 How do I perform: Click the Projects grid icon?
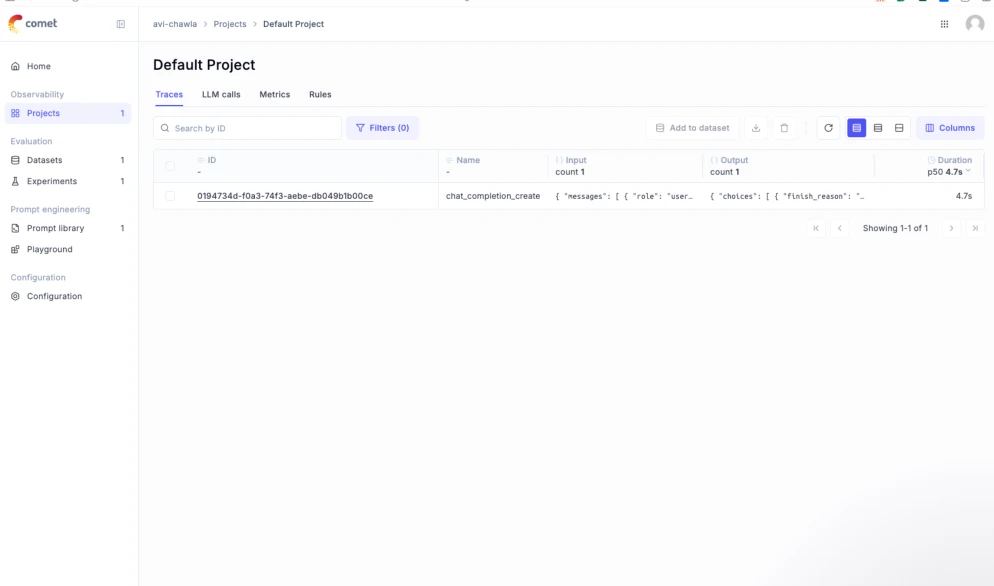(15, 113)
